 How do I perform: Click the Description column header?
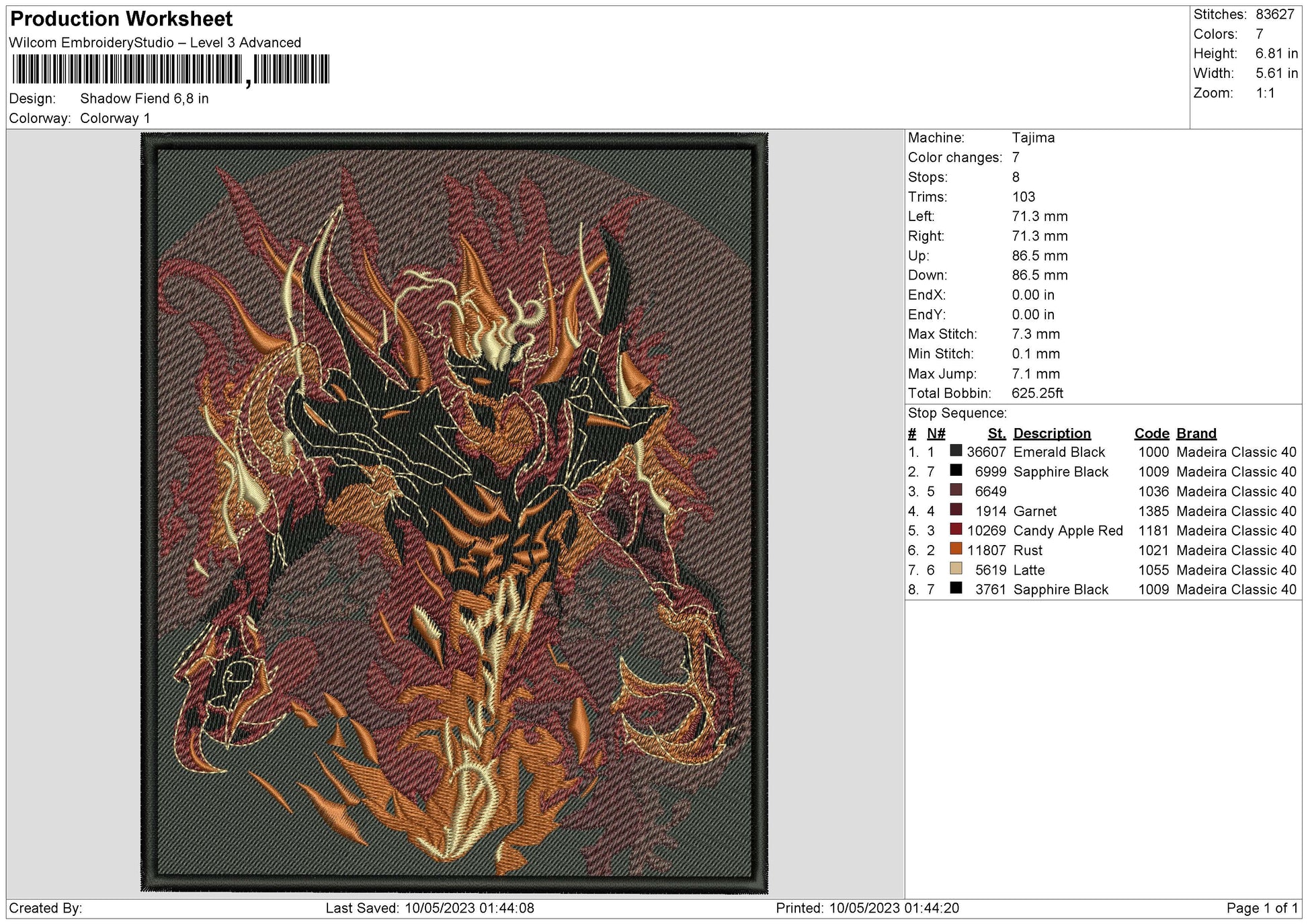(1050, 433)
